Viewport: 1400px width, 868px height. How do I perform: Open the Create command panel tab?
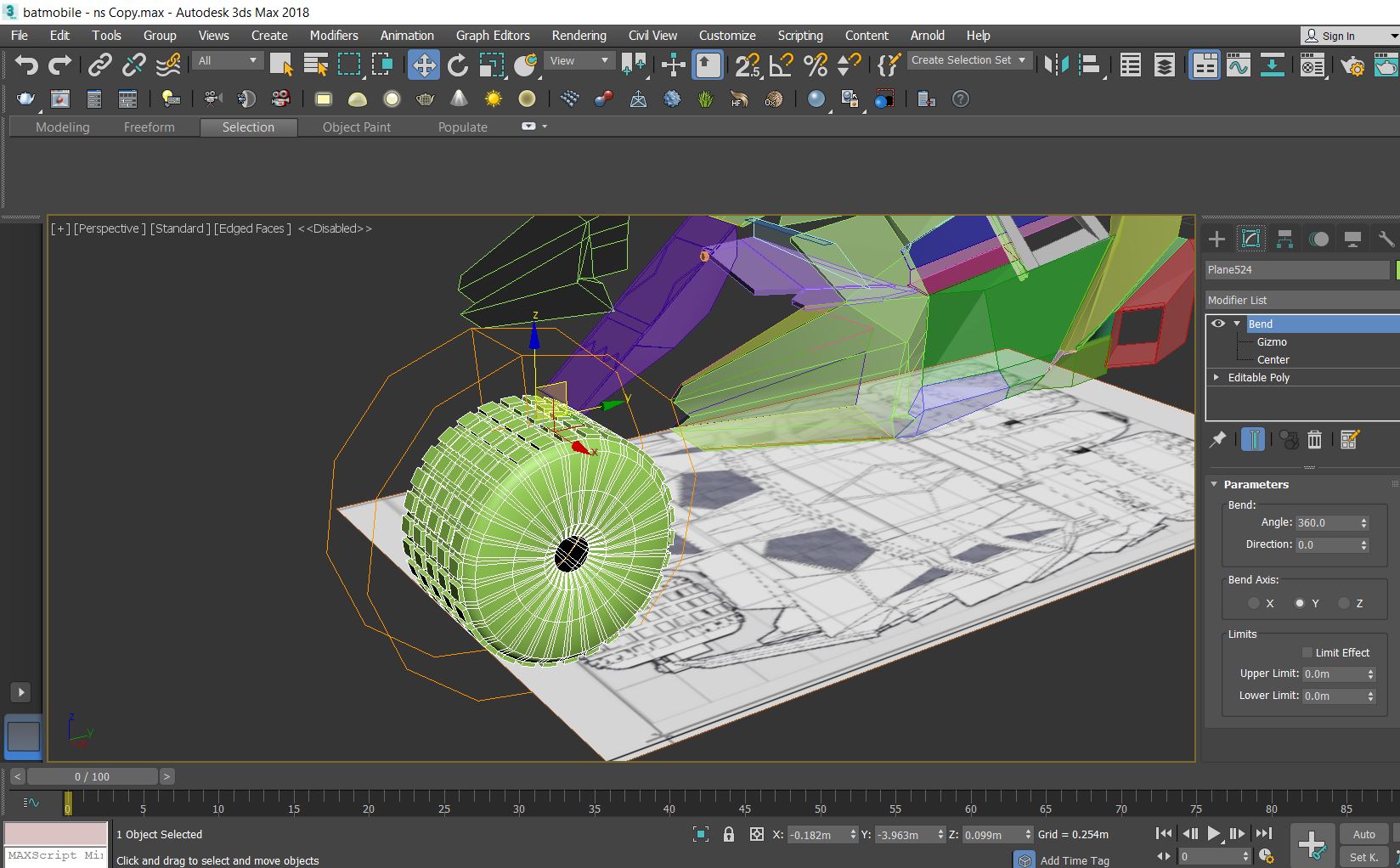tap(1217, 239)
